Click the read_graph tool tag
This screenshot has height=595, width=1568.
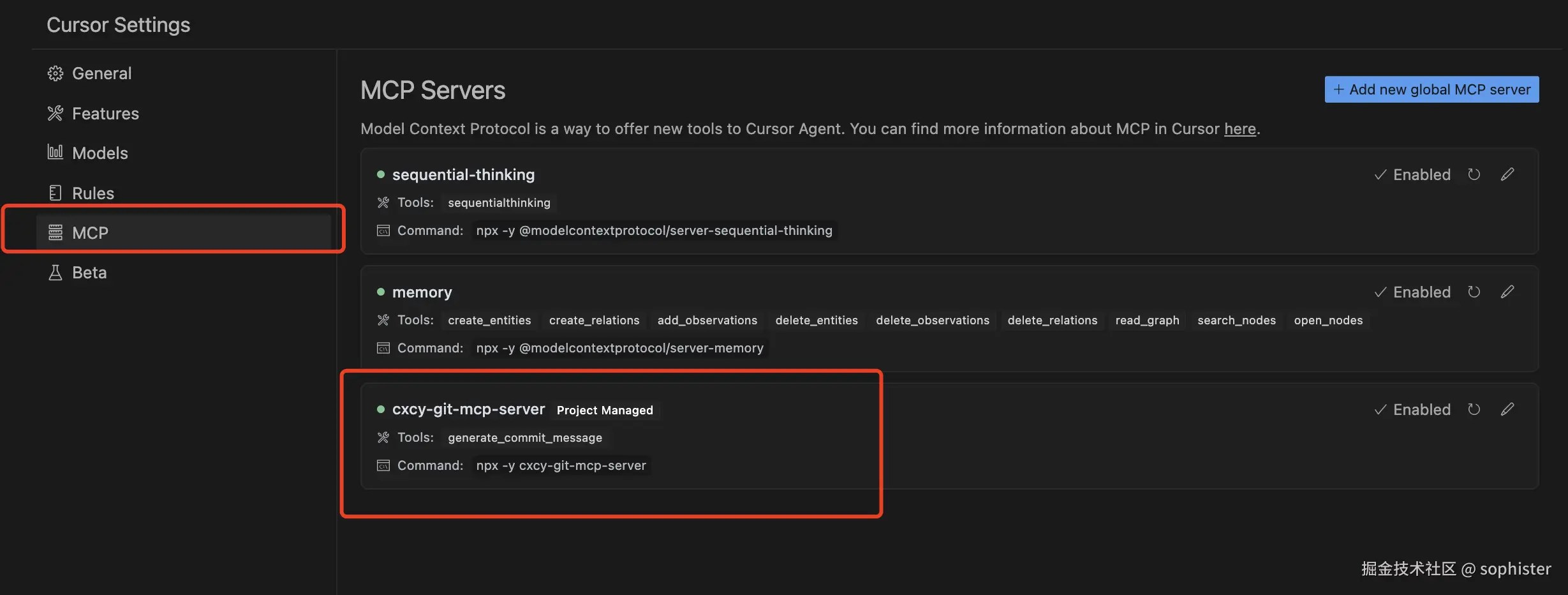(x=1147, y=320)
